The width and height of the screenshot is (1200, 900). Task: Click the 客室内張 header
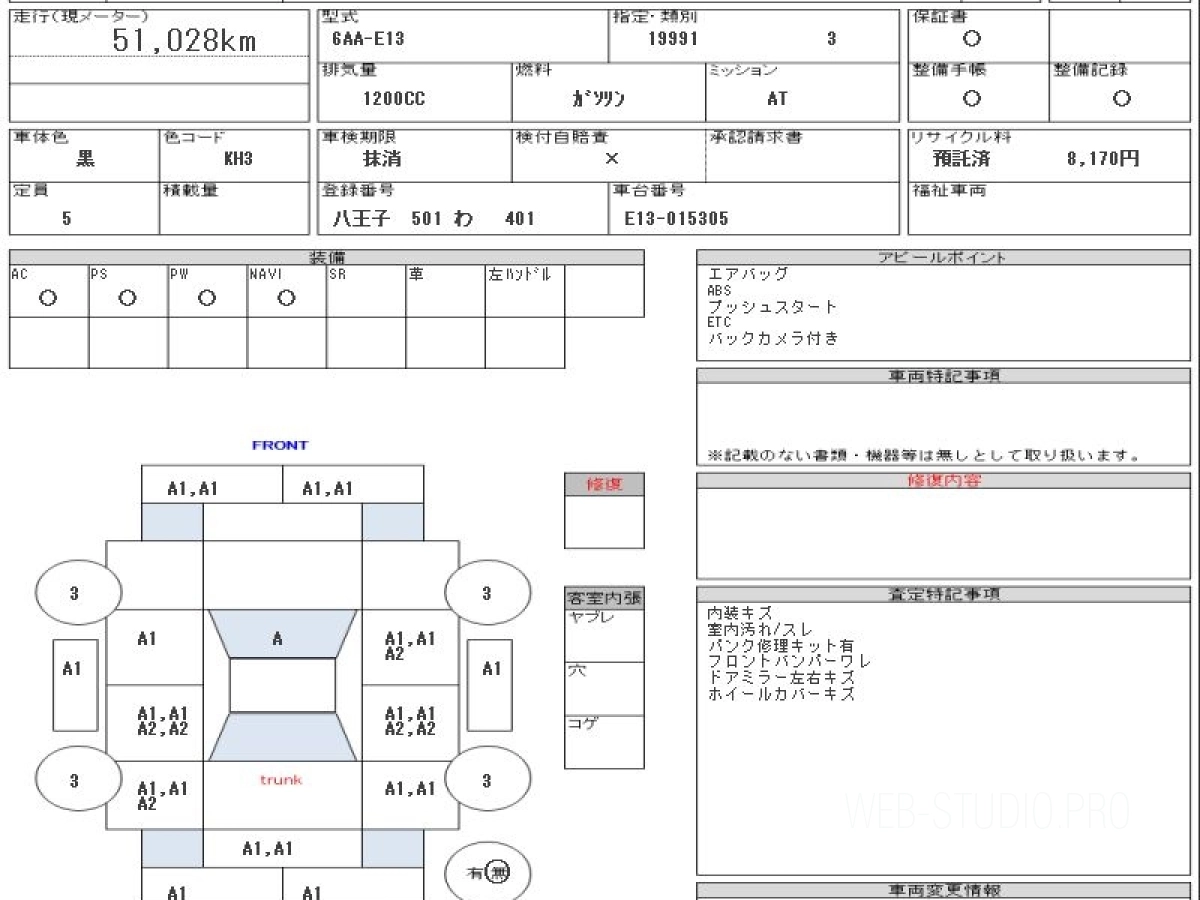[x=604, y=600]
